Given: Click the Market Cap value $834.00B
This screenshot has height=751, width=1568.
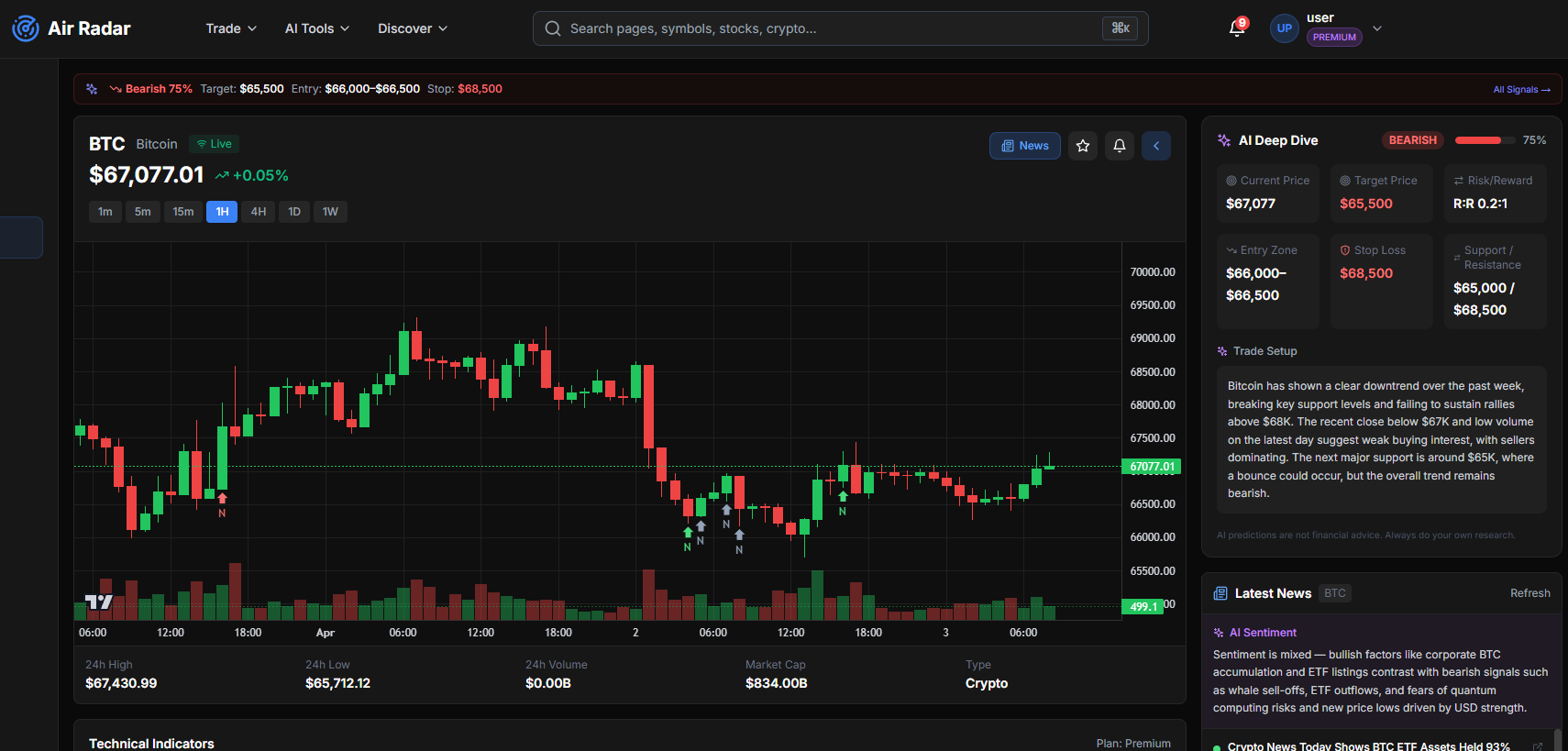Looking at the screenshot, I should [x=776, y=683].
